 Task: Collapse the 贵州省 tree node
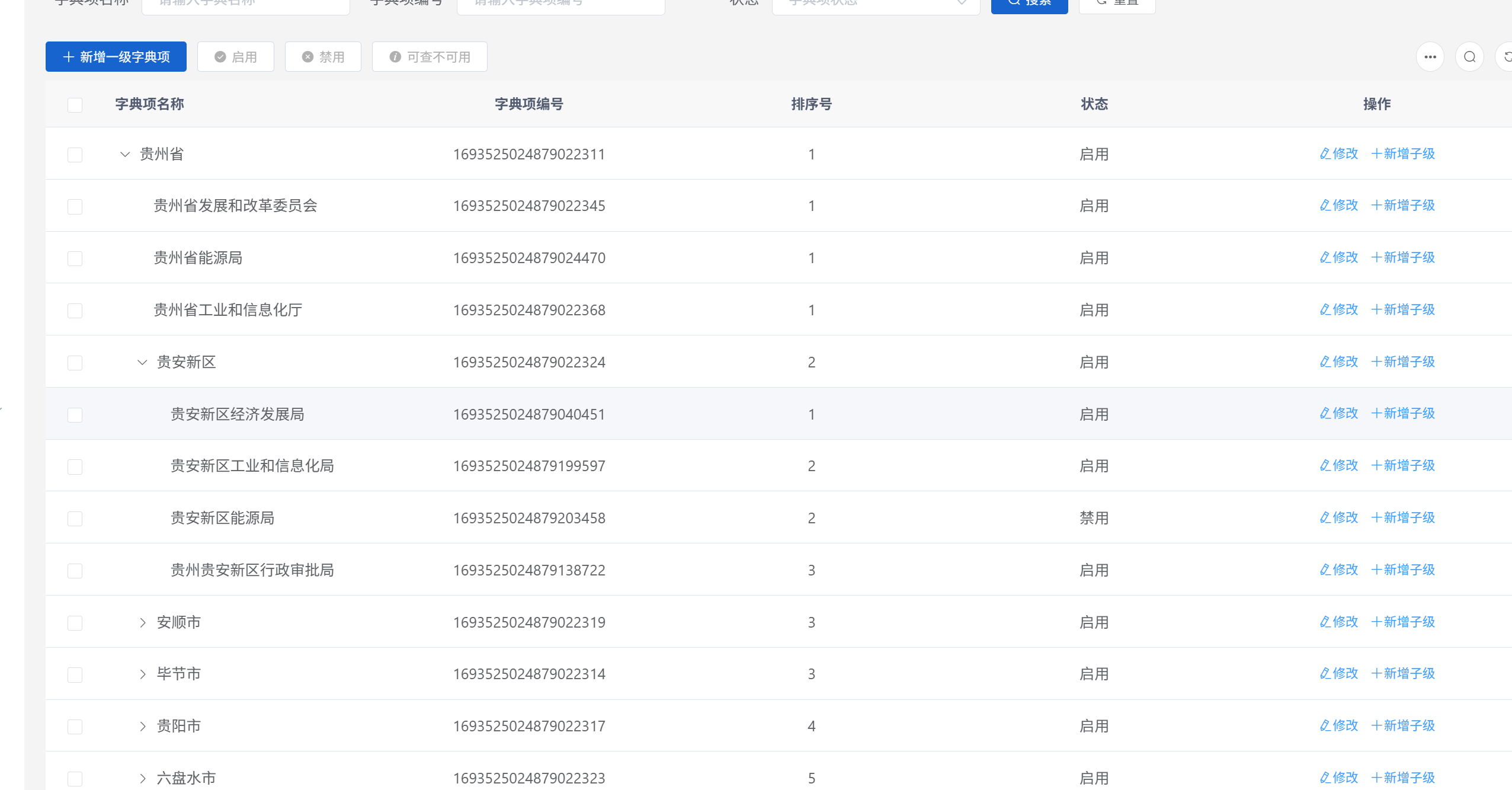[125, 155]
